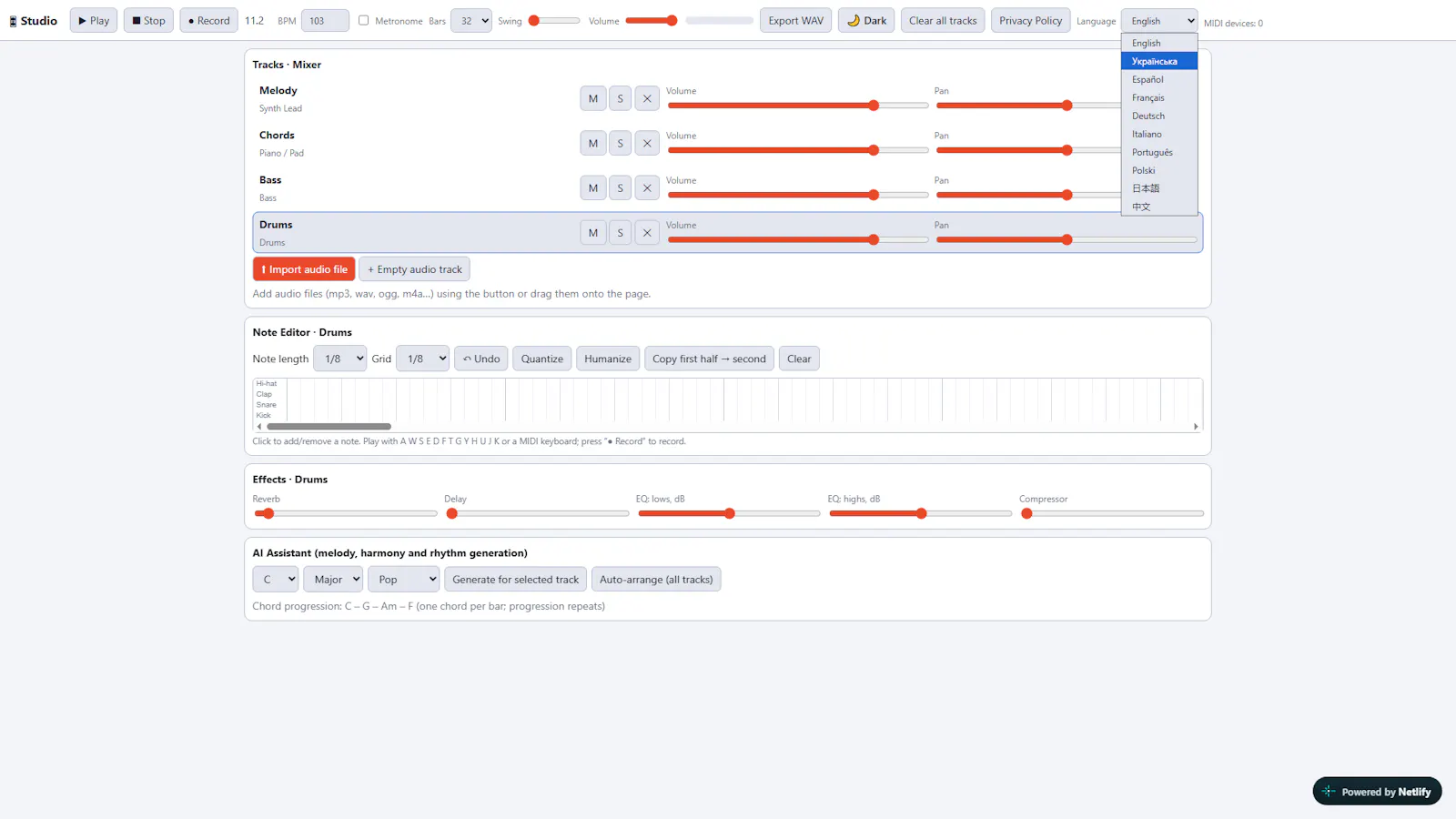Enable the Metronome checkbox
Screen dimensions: 1456x819
coord(364,20)
